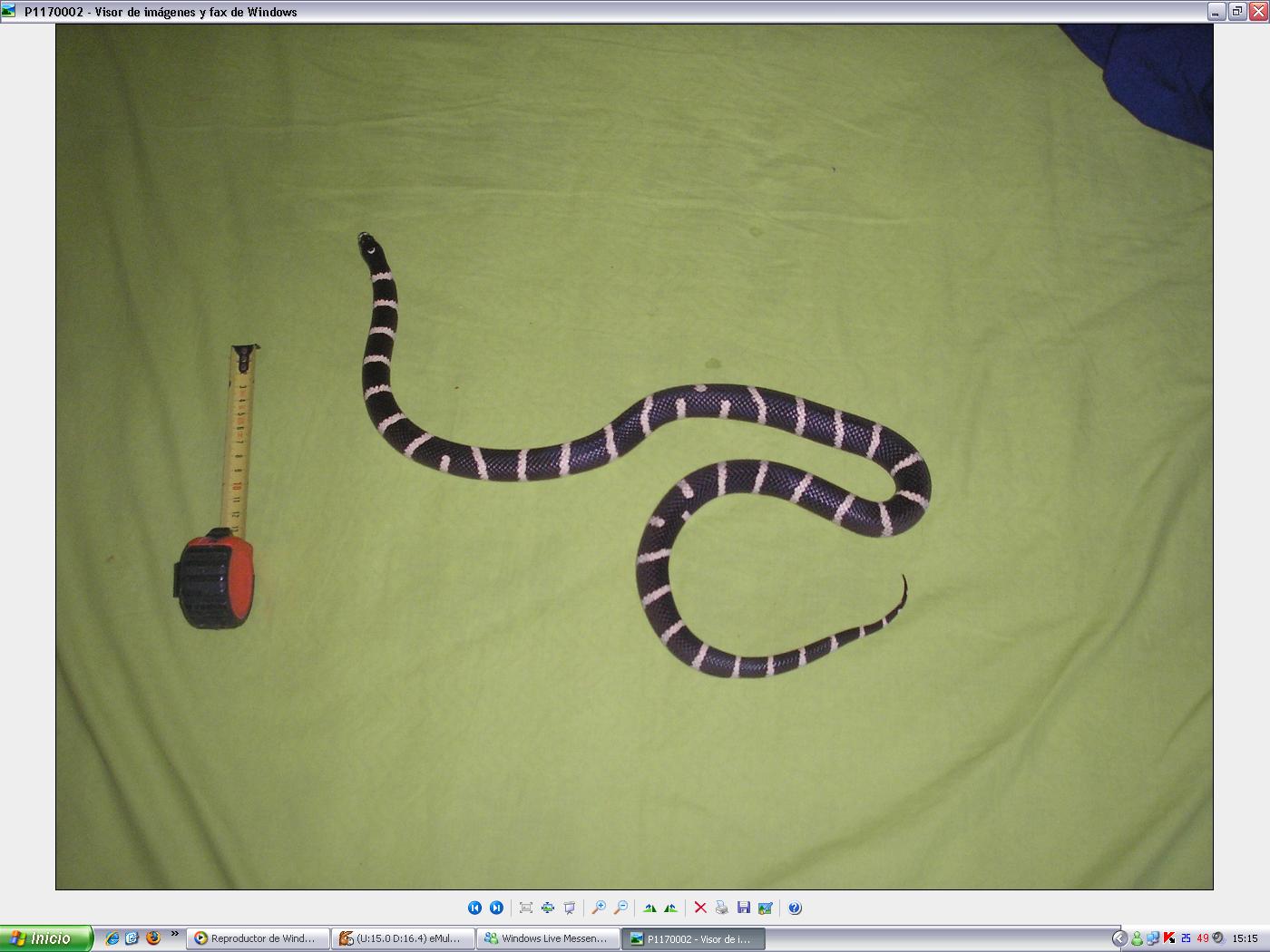
Task: Start the slide show
Action: point(570,908)
